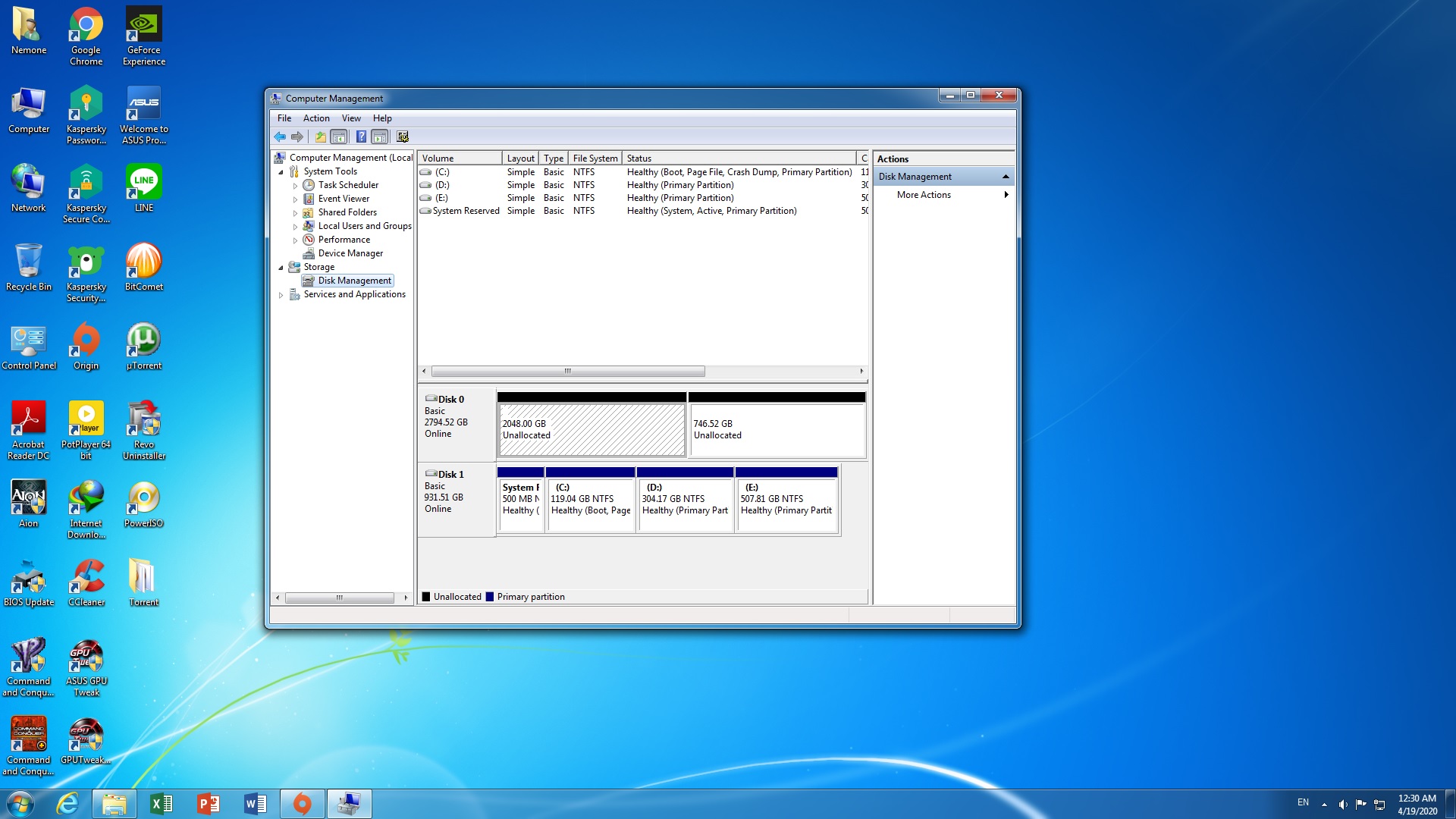Toggle Show/Hide Action Pane toolbar button
The width and height of the screenshot is (1456, 819).
(380, 137)
